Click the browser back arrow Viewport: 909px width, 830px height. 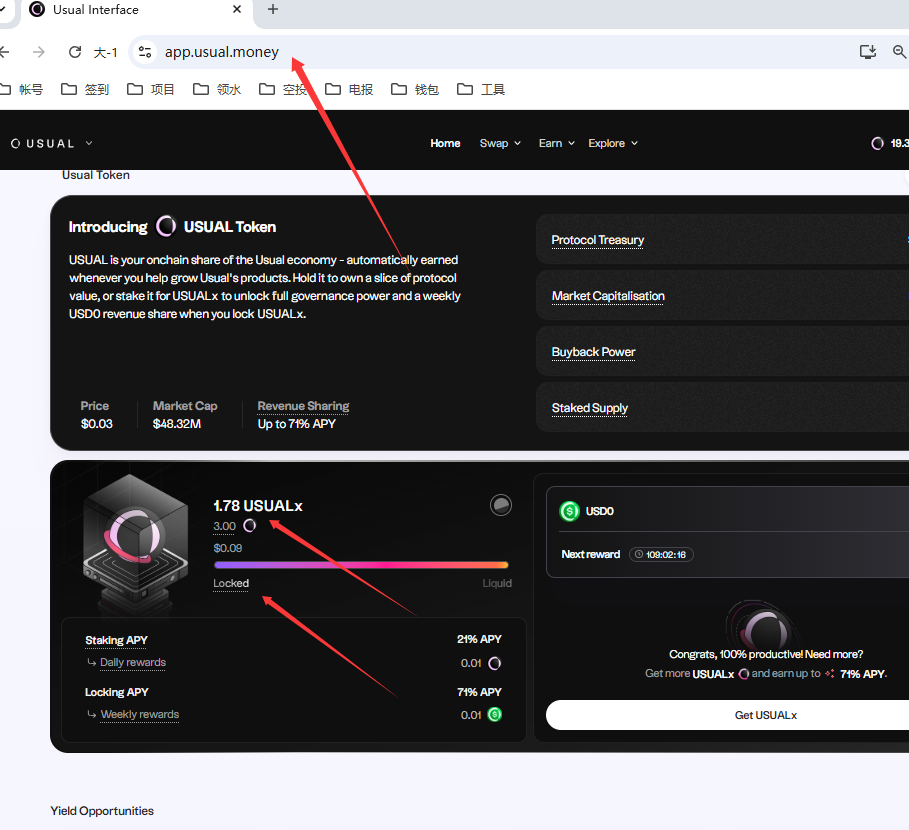5,52
